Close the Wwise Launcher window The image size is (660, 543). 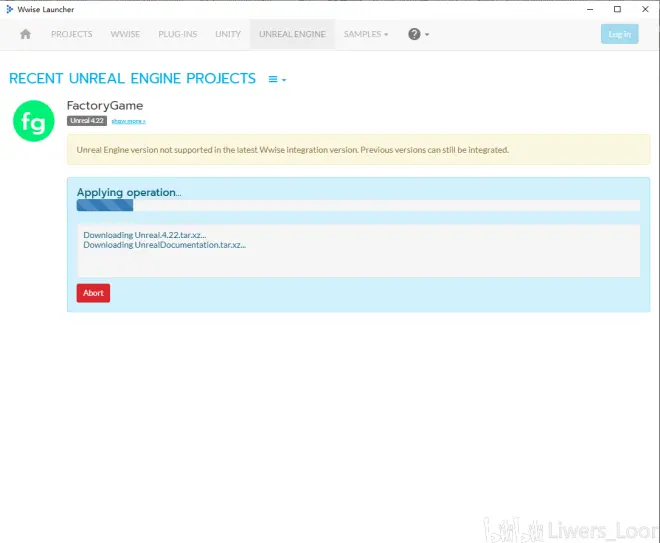tap(645, 9)
